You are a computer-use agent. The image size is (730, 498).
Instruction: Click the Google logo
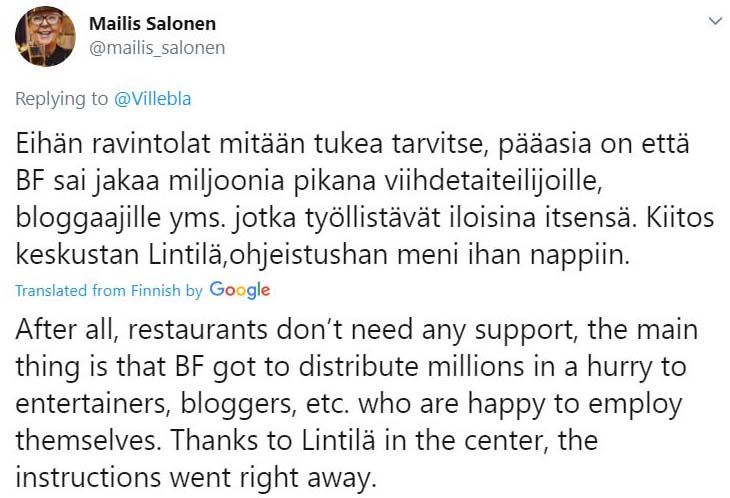(240, 290)
